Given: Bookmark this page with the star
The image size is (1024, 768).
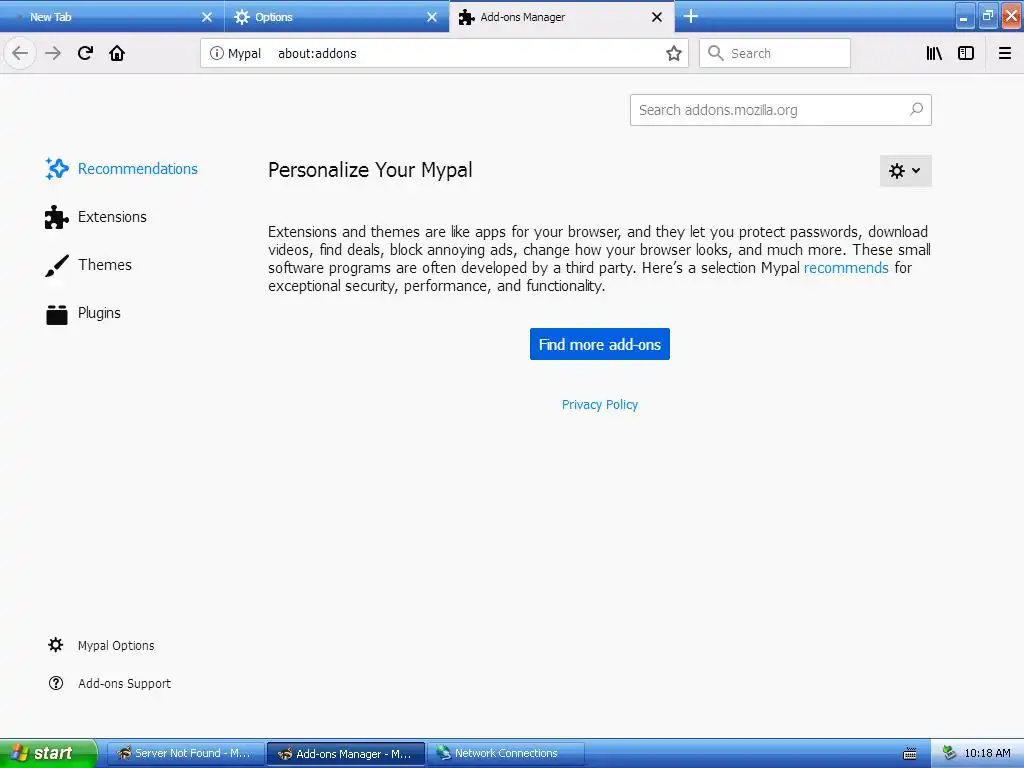Looking at the screenshot, I should (x=673, y=53).
